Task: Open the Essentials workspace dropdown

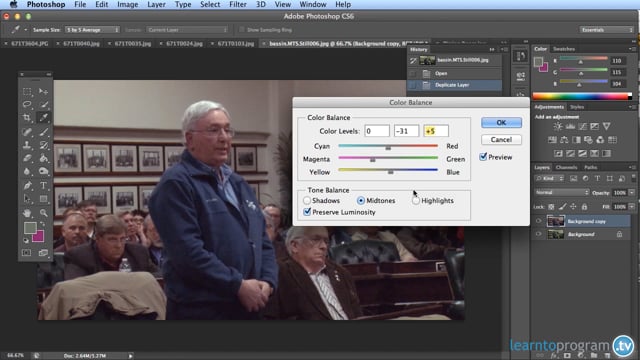Action: [x=607, y=30]
